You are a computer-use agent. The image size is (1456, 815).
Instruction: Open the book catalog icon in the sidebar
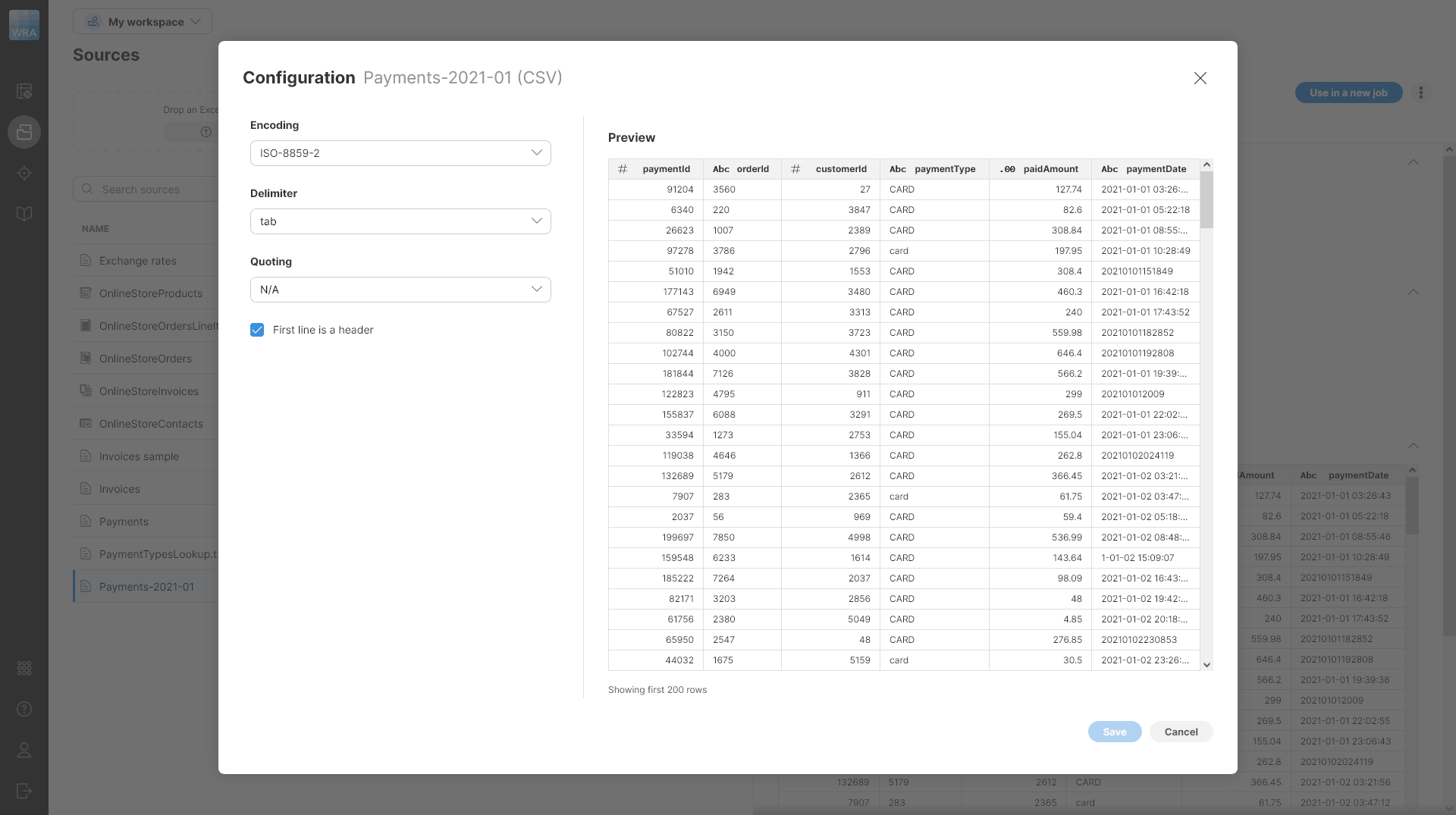click(x=24, y=213)
